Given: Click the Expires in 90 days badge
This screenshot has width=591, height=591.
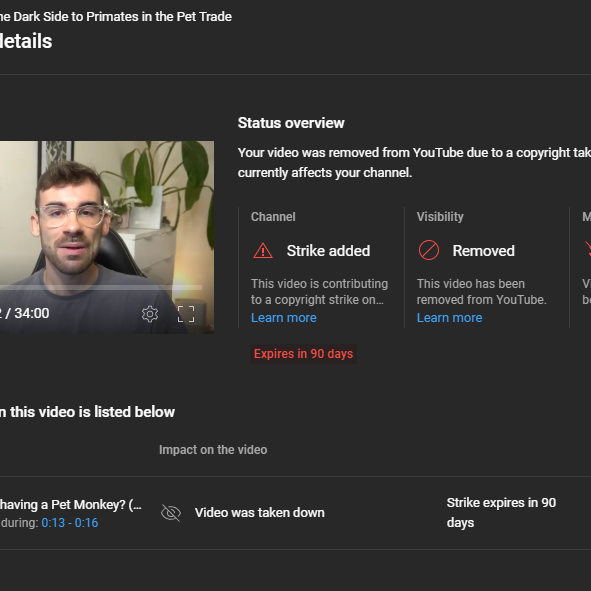Looking at the screenshot, I should 303,354.
